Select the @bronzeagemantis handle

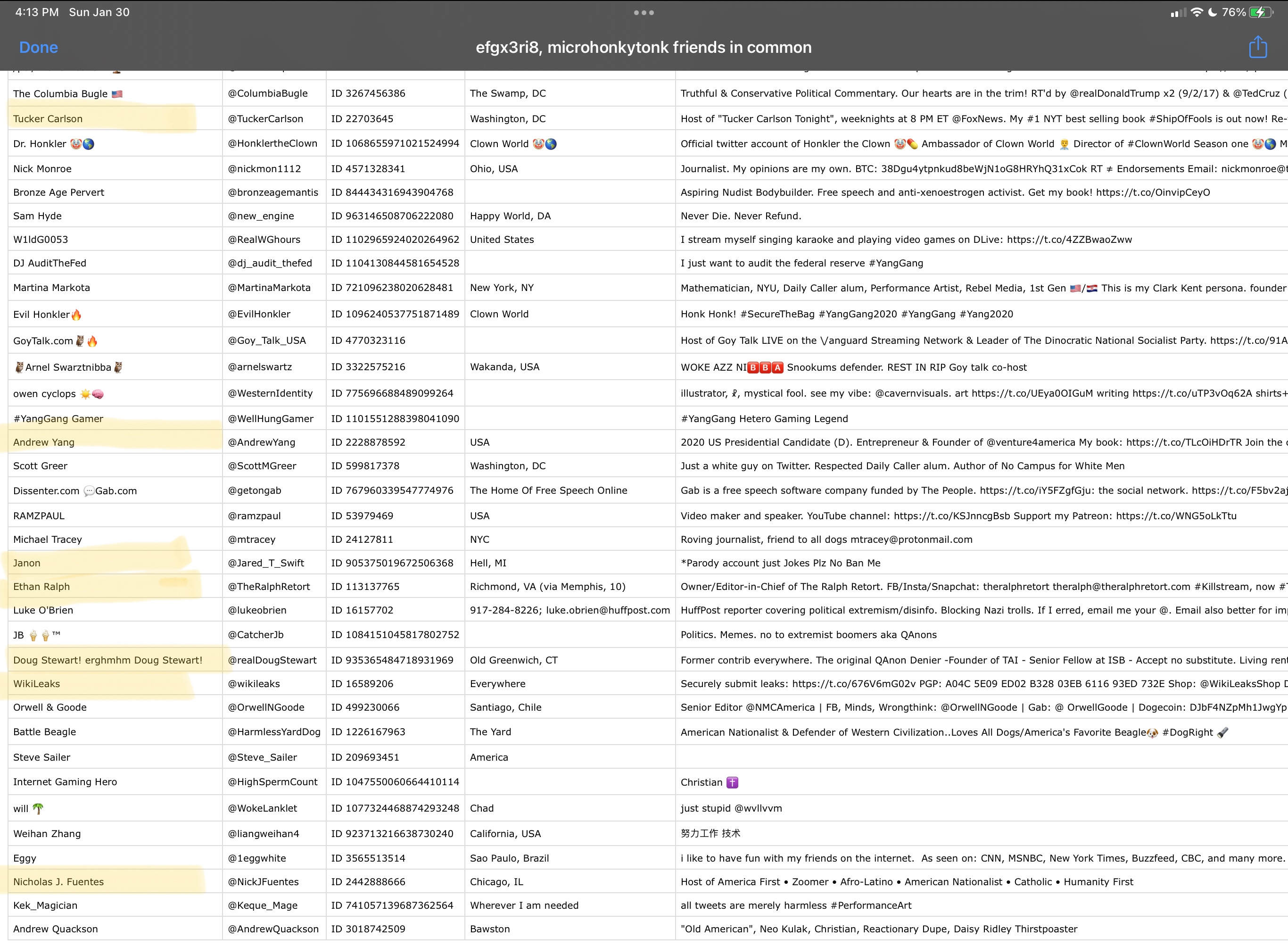[273, 192]
